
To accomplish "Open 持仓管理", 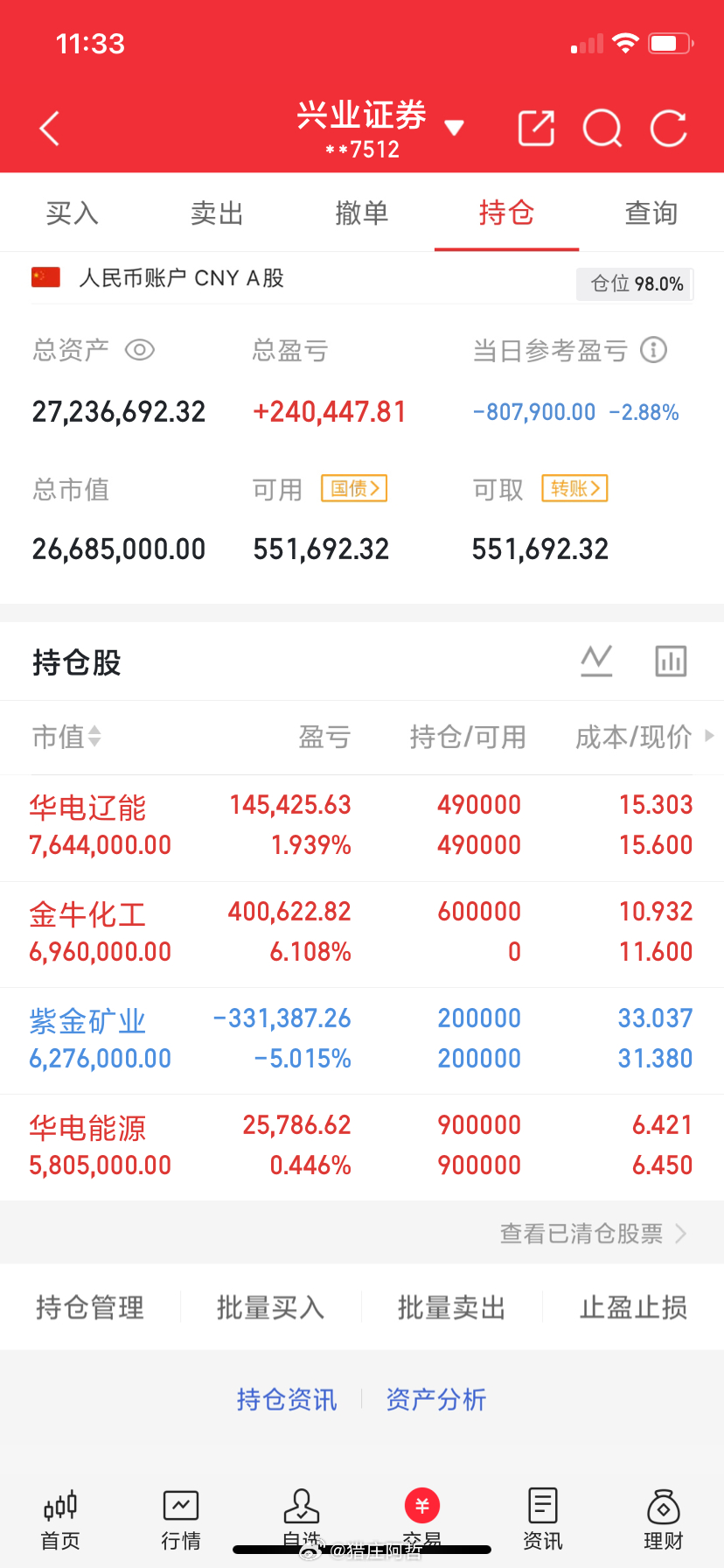I will point(90,1307).
